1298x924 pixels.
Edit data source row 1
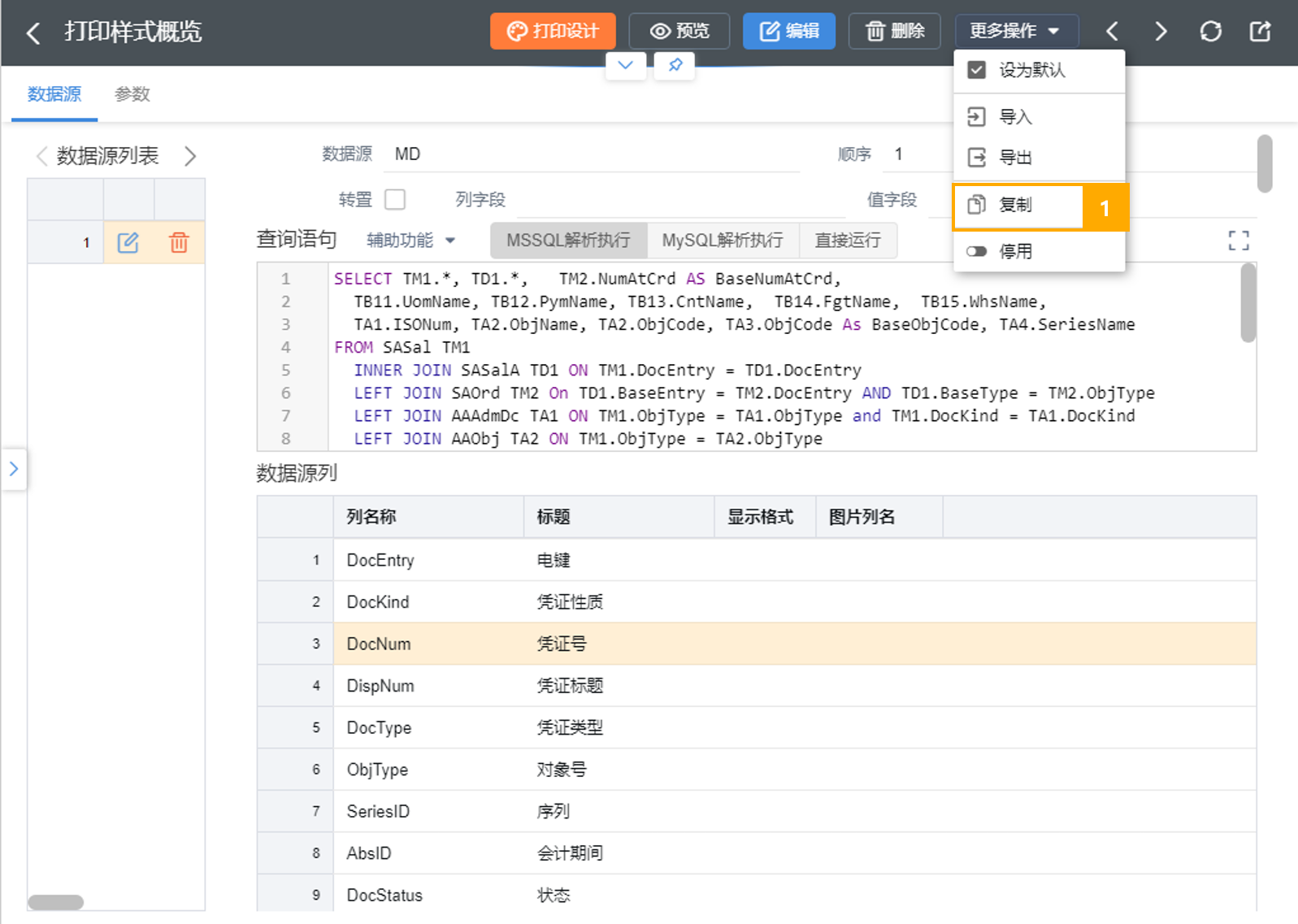128,242
